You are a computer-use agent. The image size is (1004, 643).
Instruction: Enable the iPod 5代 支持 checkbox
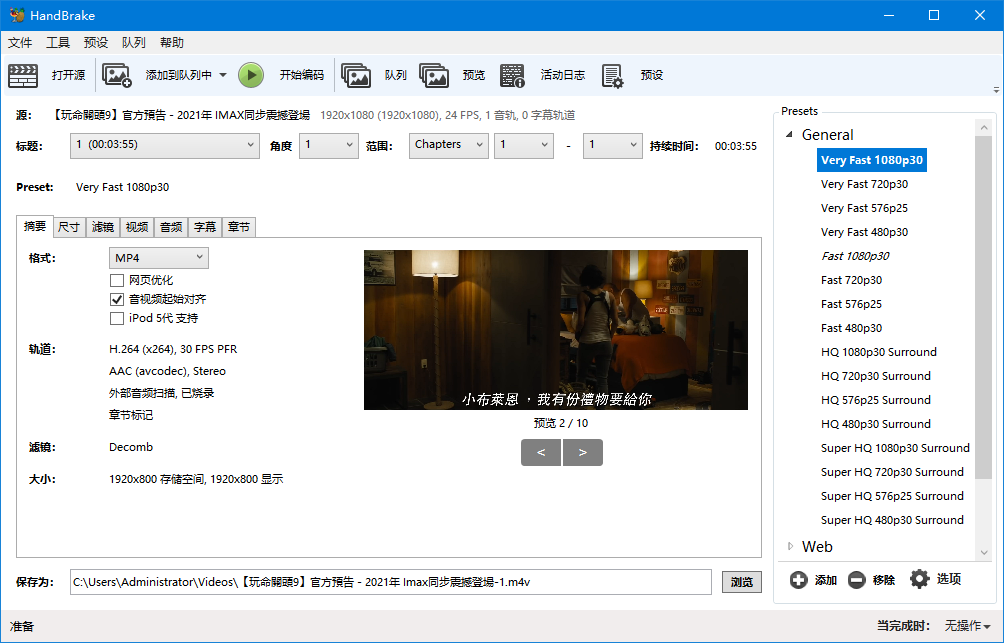117,318
